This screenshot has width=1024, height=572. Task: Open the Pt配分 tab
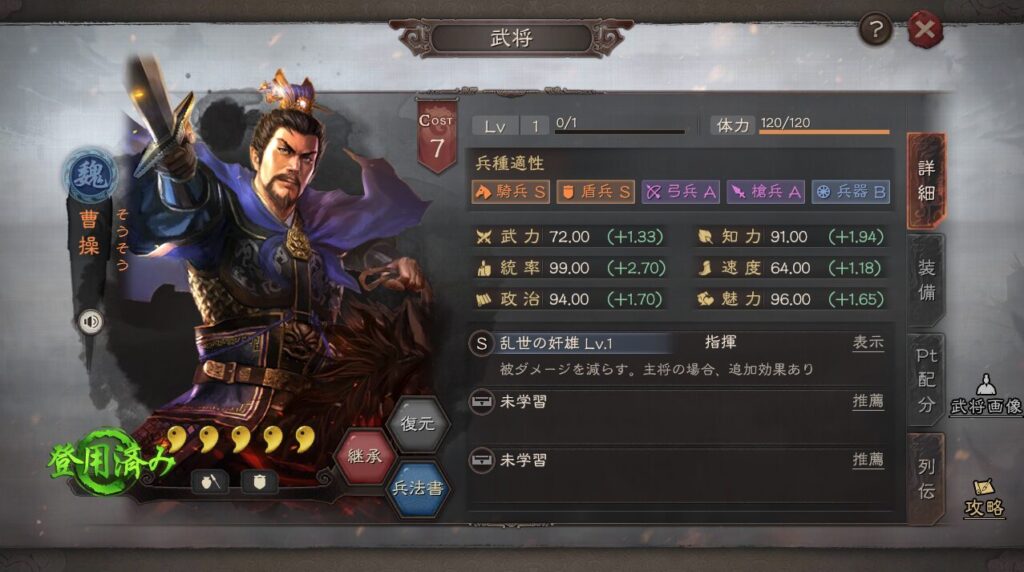926,380
